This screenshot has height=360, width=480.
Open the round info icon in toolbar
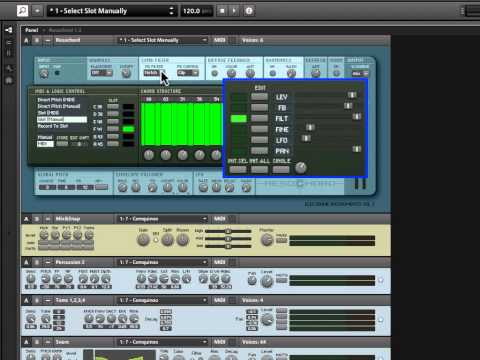pyautogui.click(x=249, y=11)
